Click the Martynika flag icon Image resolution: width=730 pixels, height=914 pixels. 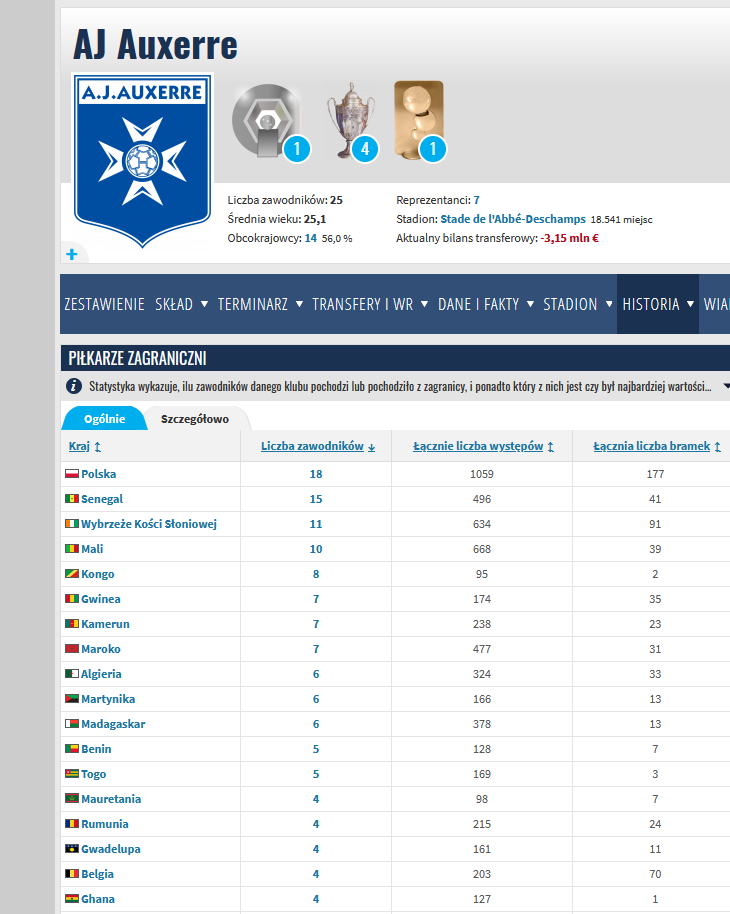(72, 699)
